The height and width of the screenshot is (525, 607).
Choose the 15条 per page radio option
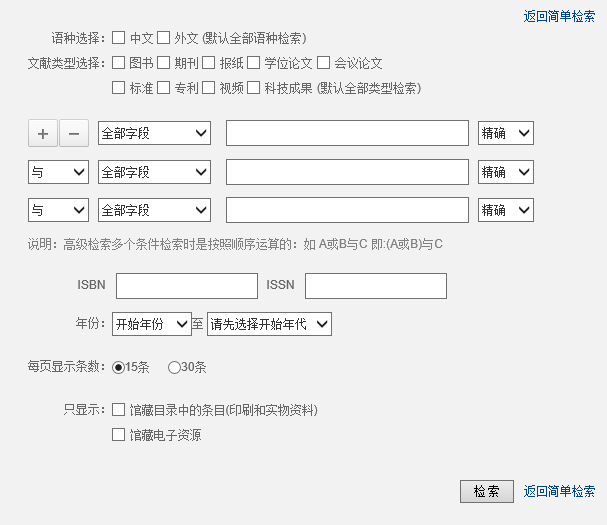(x=119, y=367)
